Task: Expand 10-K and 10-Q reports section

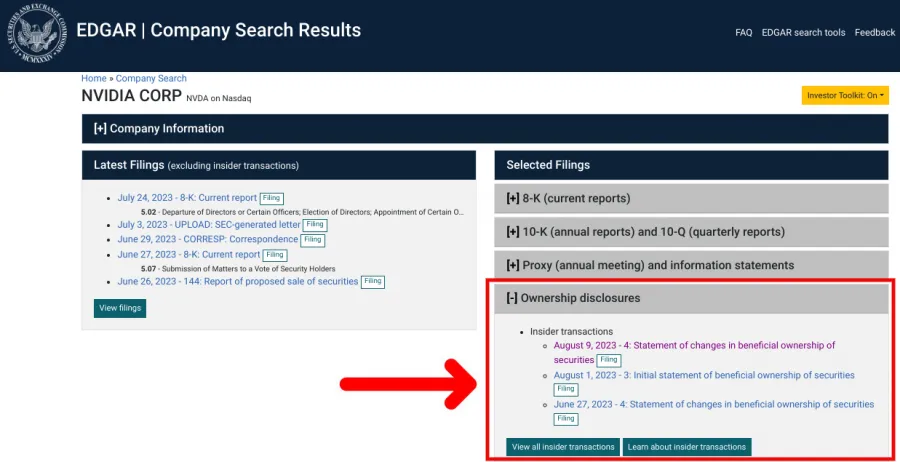Action: coord(645,232)
